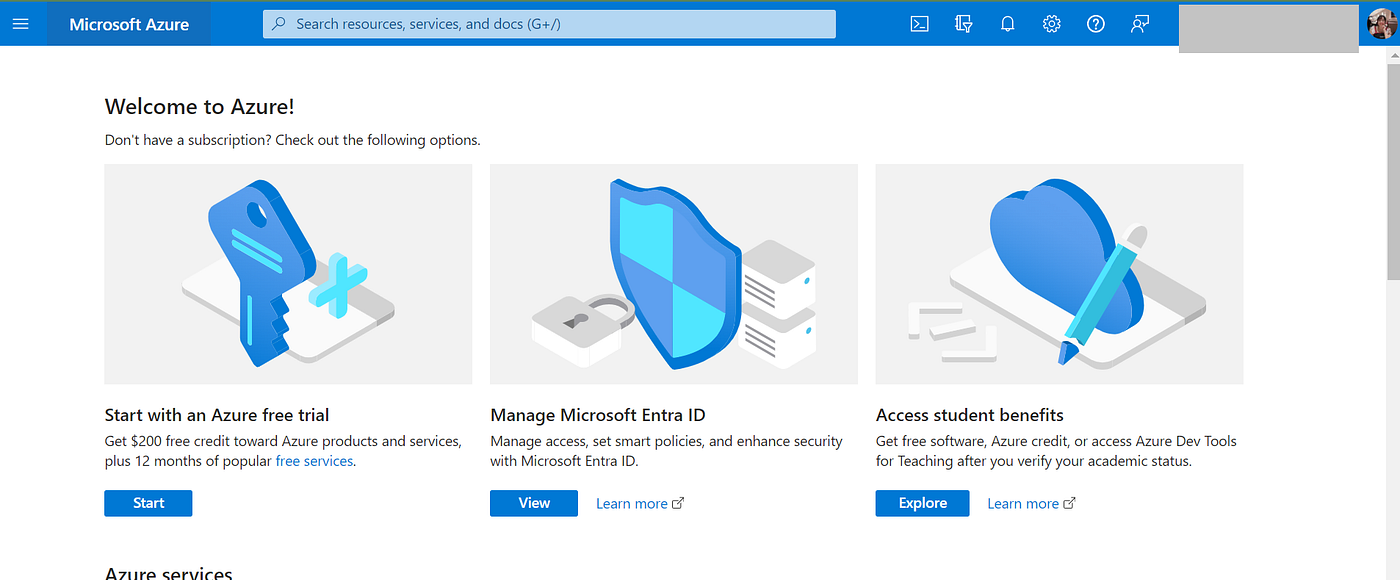Click the 'Don't have a subscription?' text line
The width and height of the screenshot is (1400, 580).
click(293, 140)
